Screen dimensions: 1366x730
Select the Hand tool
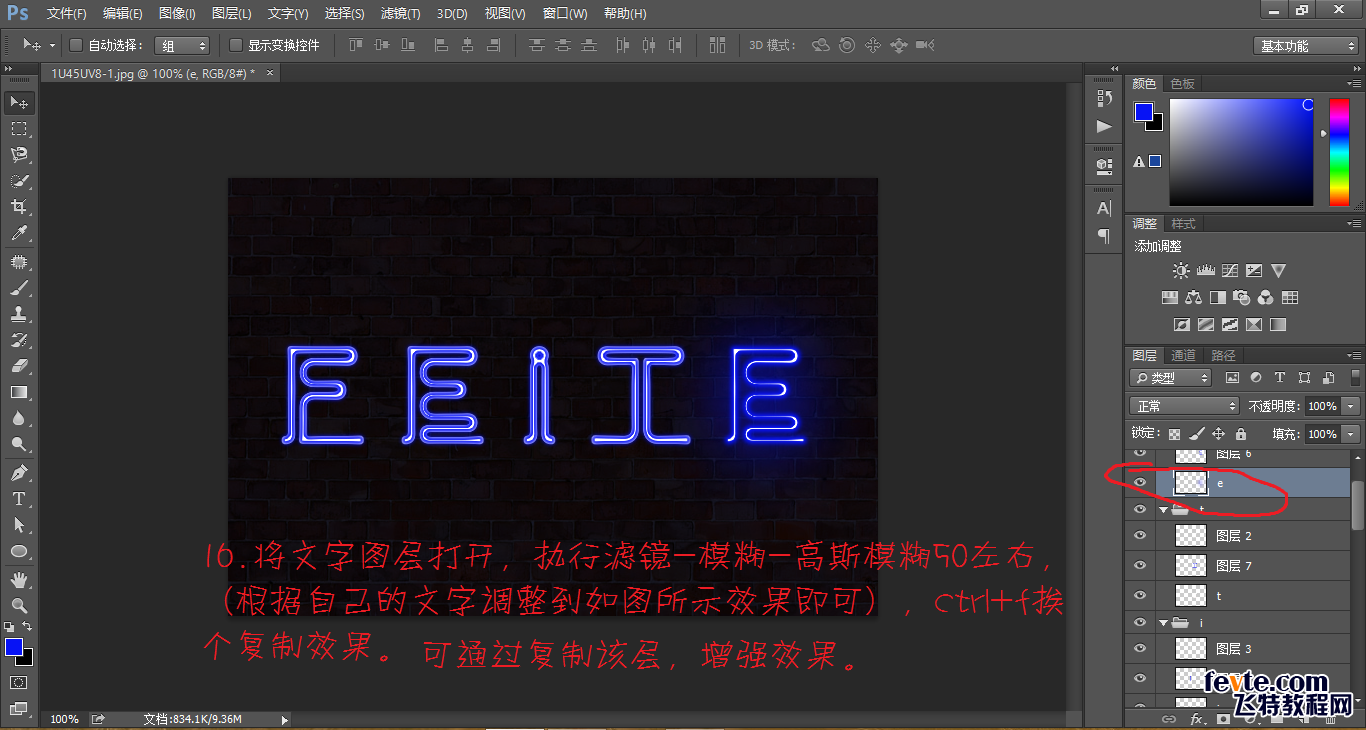pos(19,579)
